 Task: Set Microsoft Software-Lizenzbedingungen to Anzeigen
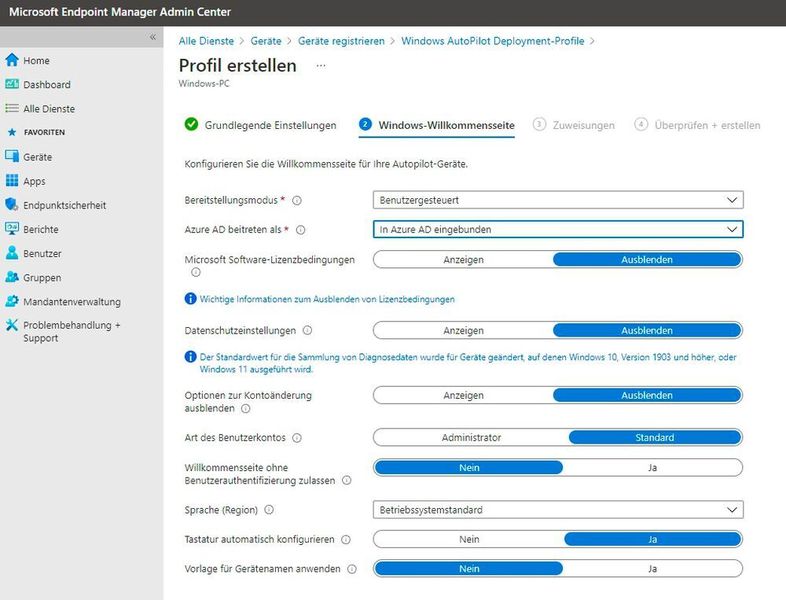[463, 260]
